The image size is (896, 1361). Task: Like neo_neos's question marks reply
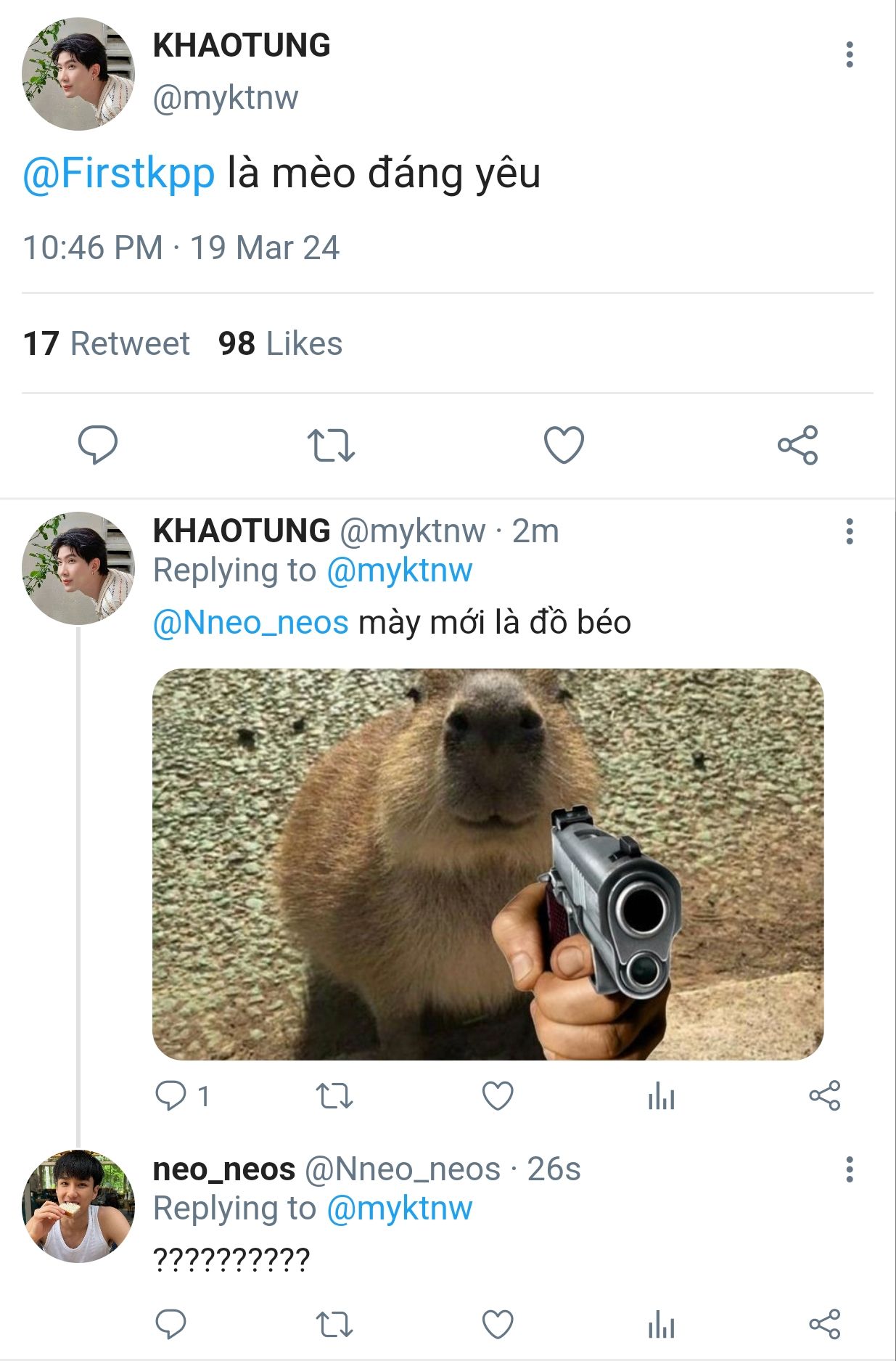(498, 1325)
